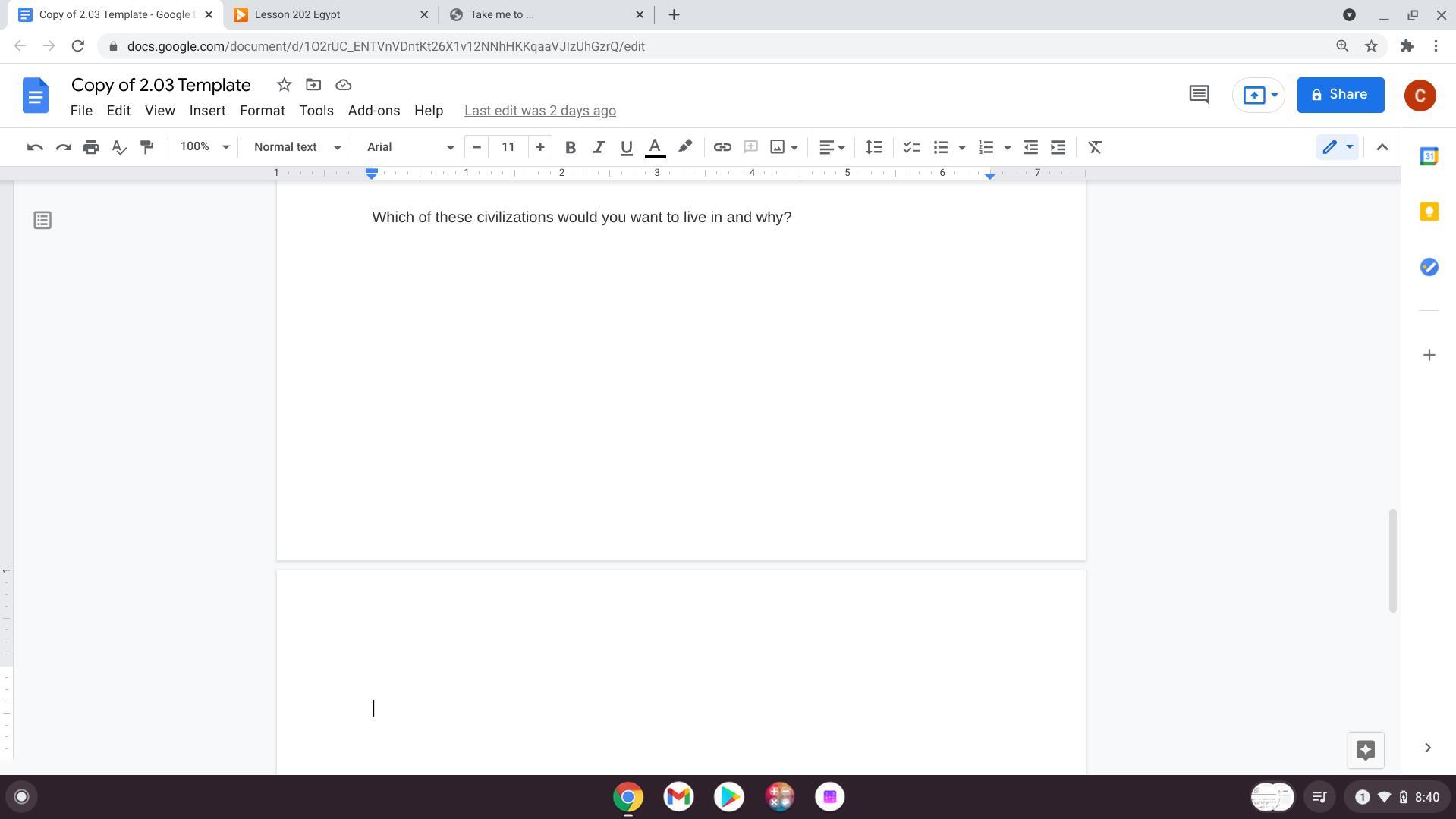Clear formatting from the selected text

[x=1095, y=147]
